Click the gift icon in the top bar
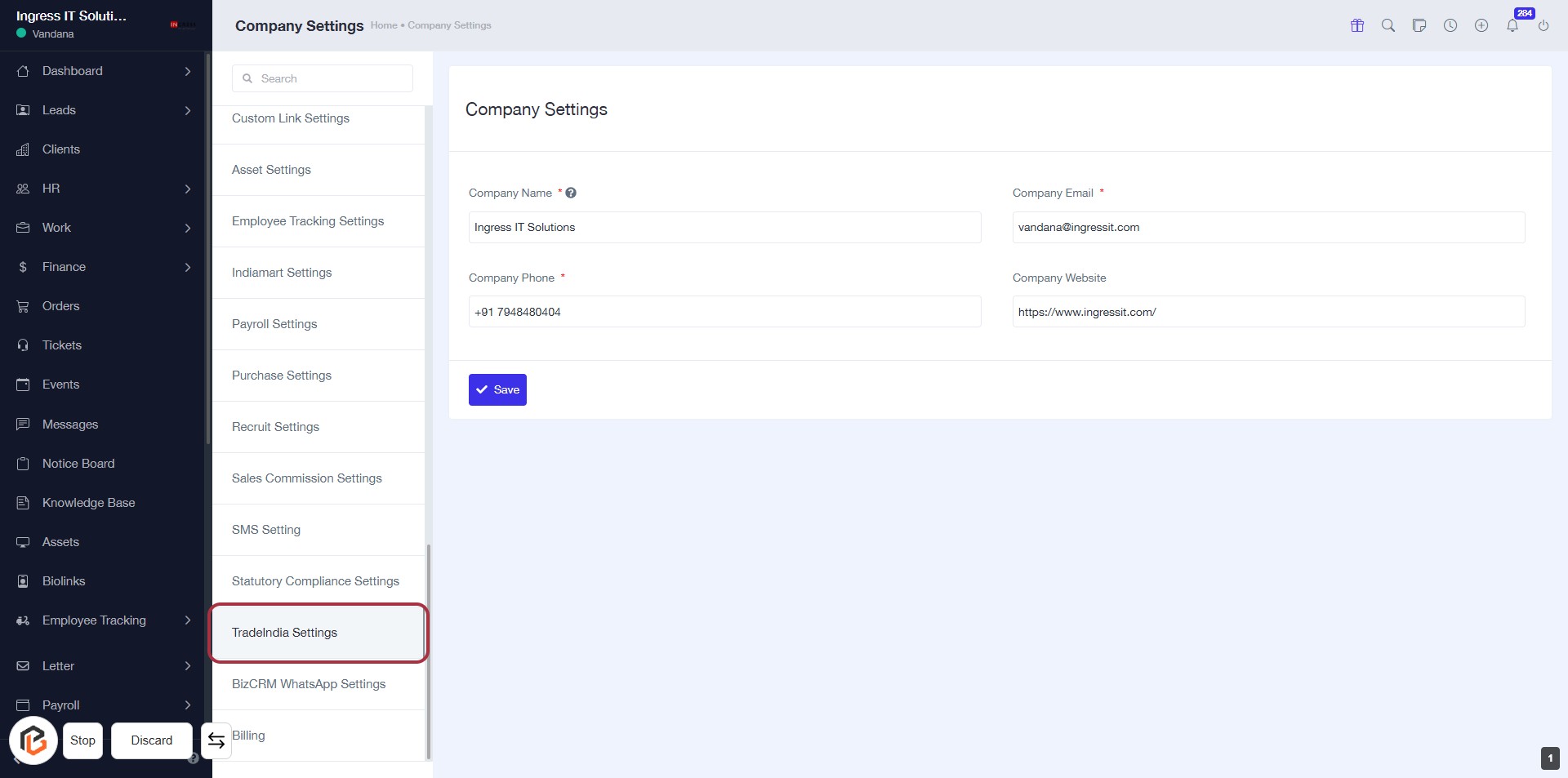The height and width of the screenshot is (778, 1568). tap(1357, 25)
